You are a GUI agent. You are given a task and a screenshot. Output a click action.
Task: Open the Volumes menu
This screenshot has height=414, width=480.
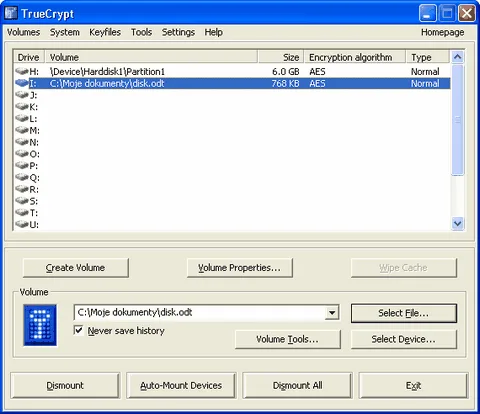click(23, 32)
